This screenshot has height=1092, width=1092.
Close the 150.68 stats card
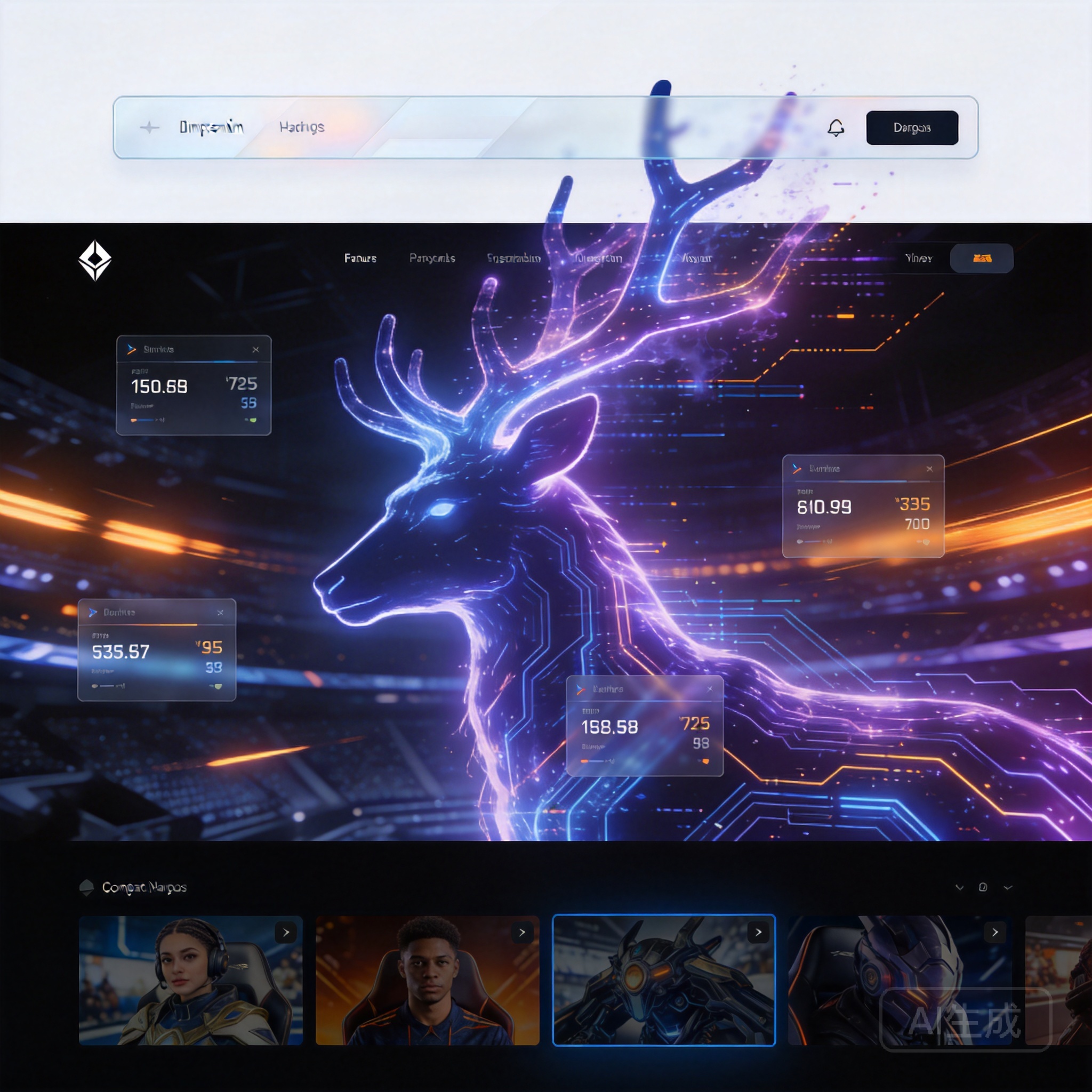coord(255,350)
